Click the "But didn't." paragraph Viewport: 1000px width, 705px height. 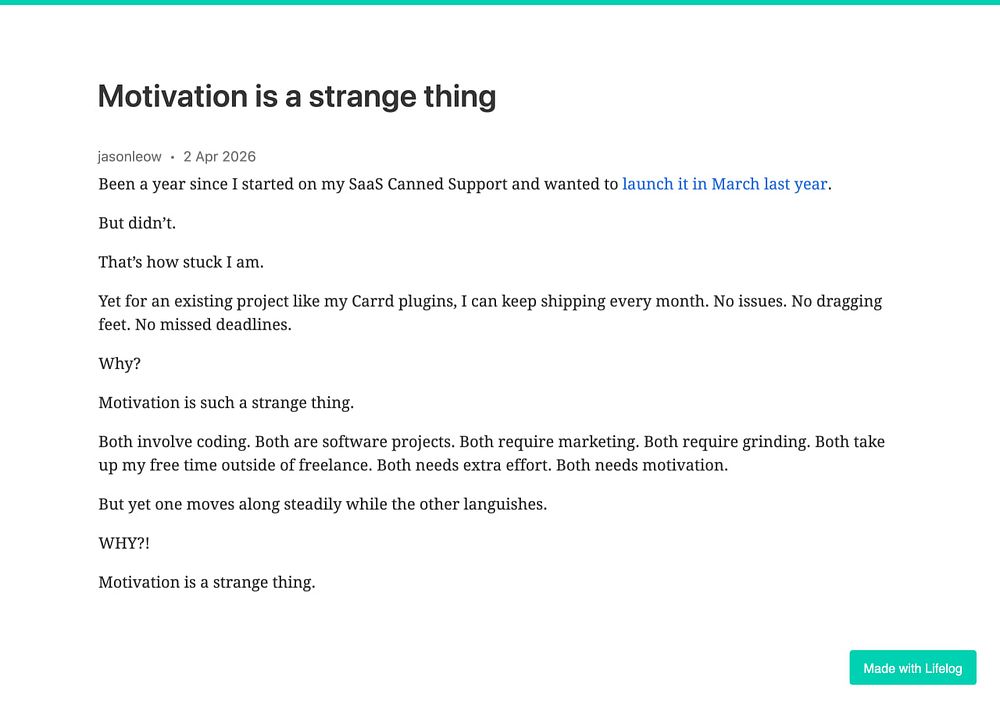coord(137,223)
